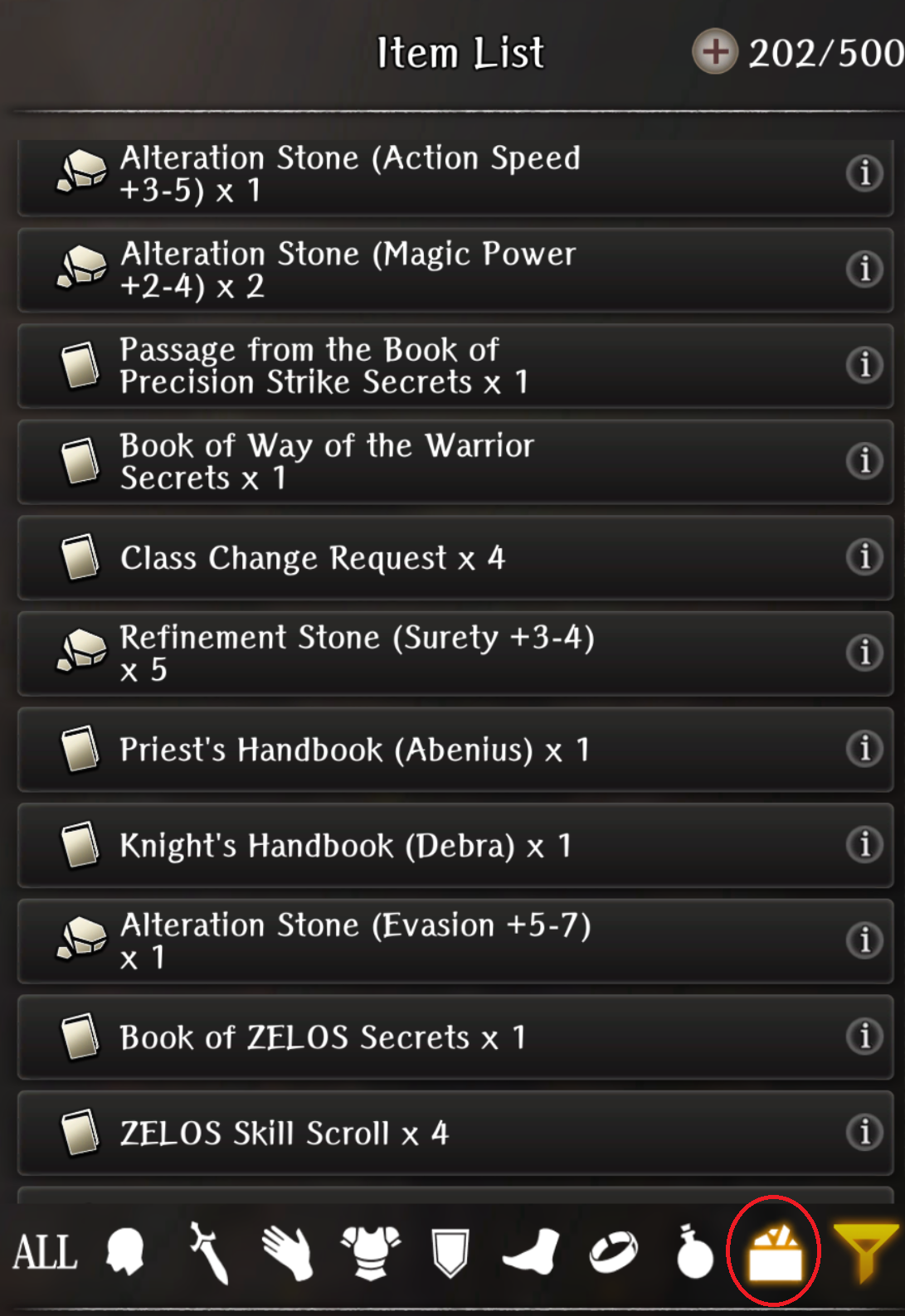The height and width of the screenshot is (1316, 905).
Task: Filter items by ring accessory icon
Action: pos(614,1252)
